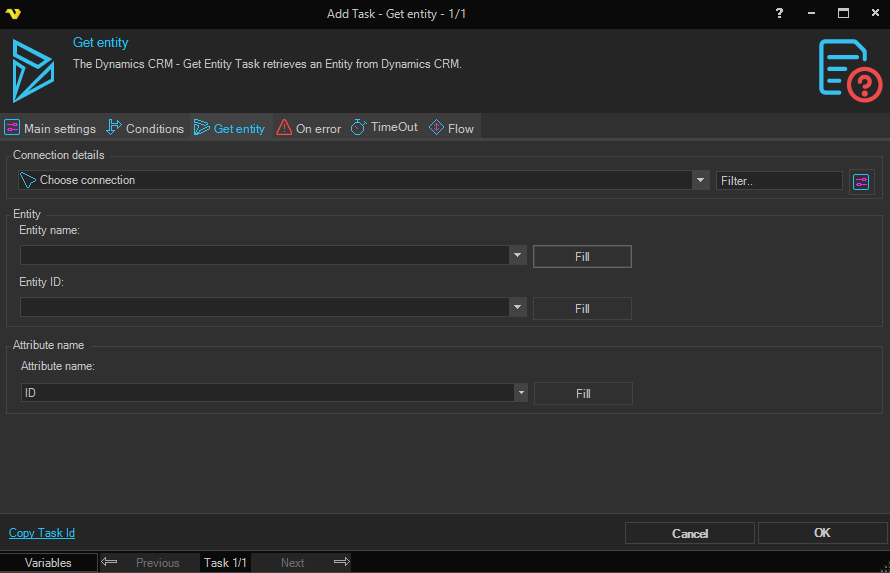Switch to the Conditions tab
This screenshot has width=890, height=573.
tap(145, 128)
